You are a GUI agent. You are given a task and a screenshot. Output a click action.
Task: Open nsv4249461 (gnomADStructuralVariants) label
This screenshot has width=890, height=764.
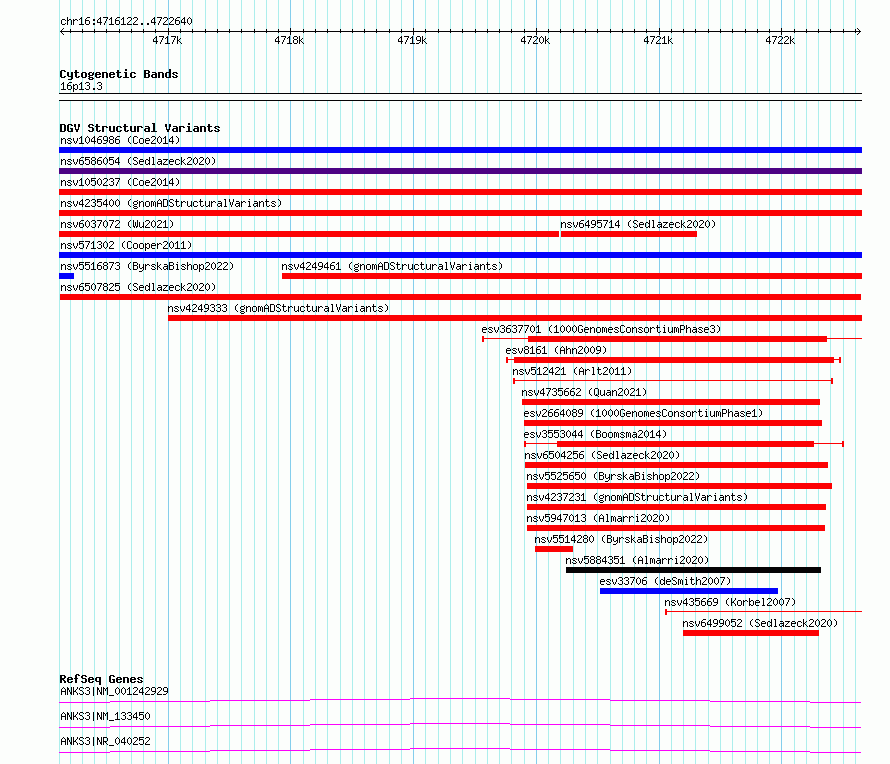click(x=392, y=266)
